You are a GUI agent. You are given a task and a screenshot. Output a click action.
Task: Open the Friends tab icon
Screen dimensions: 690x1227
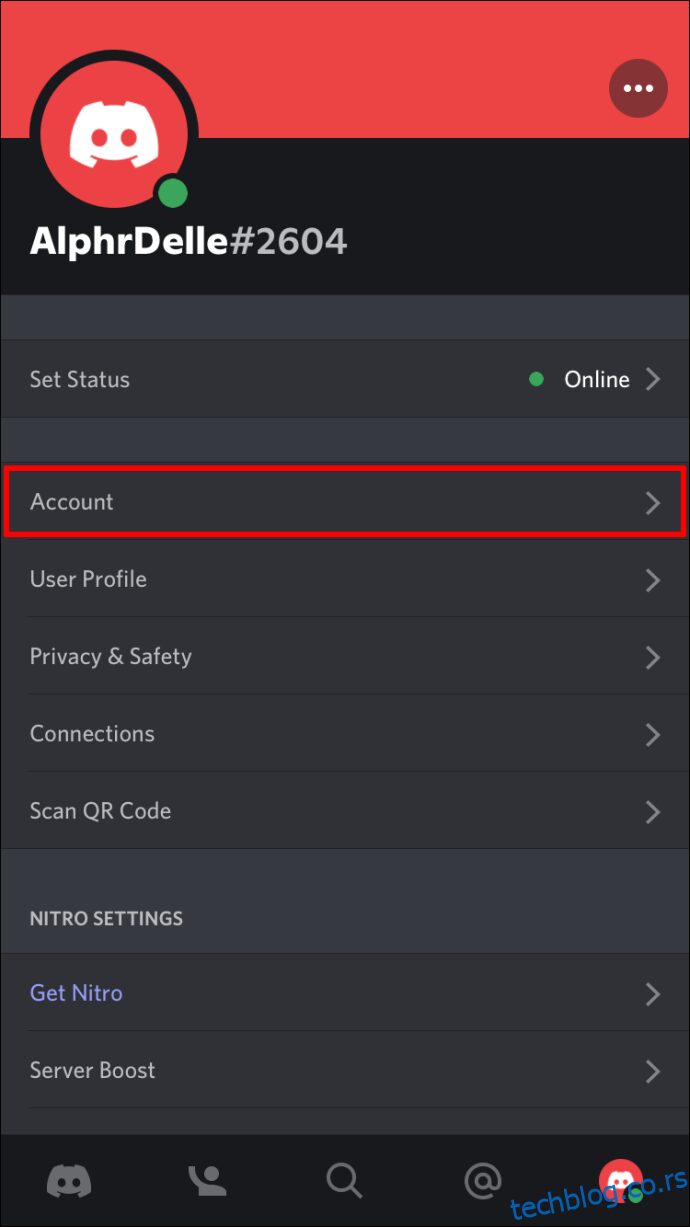[207, 1181]
